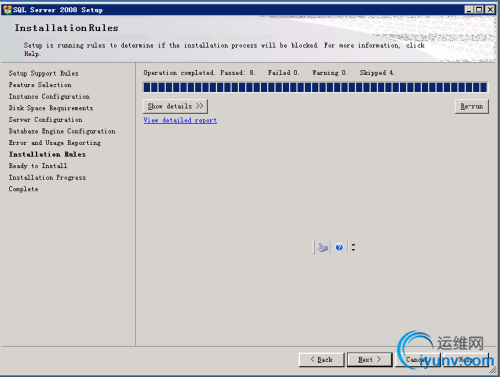
Task: Select Instance Configuration step
Action: pos(49,97)
